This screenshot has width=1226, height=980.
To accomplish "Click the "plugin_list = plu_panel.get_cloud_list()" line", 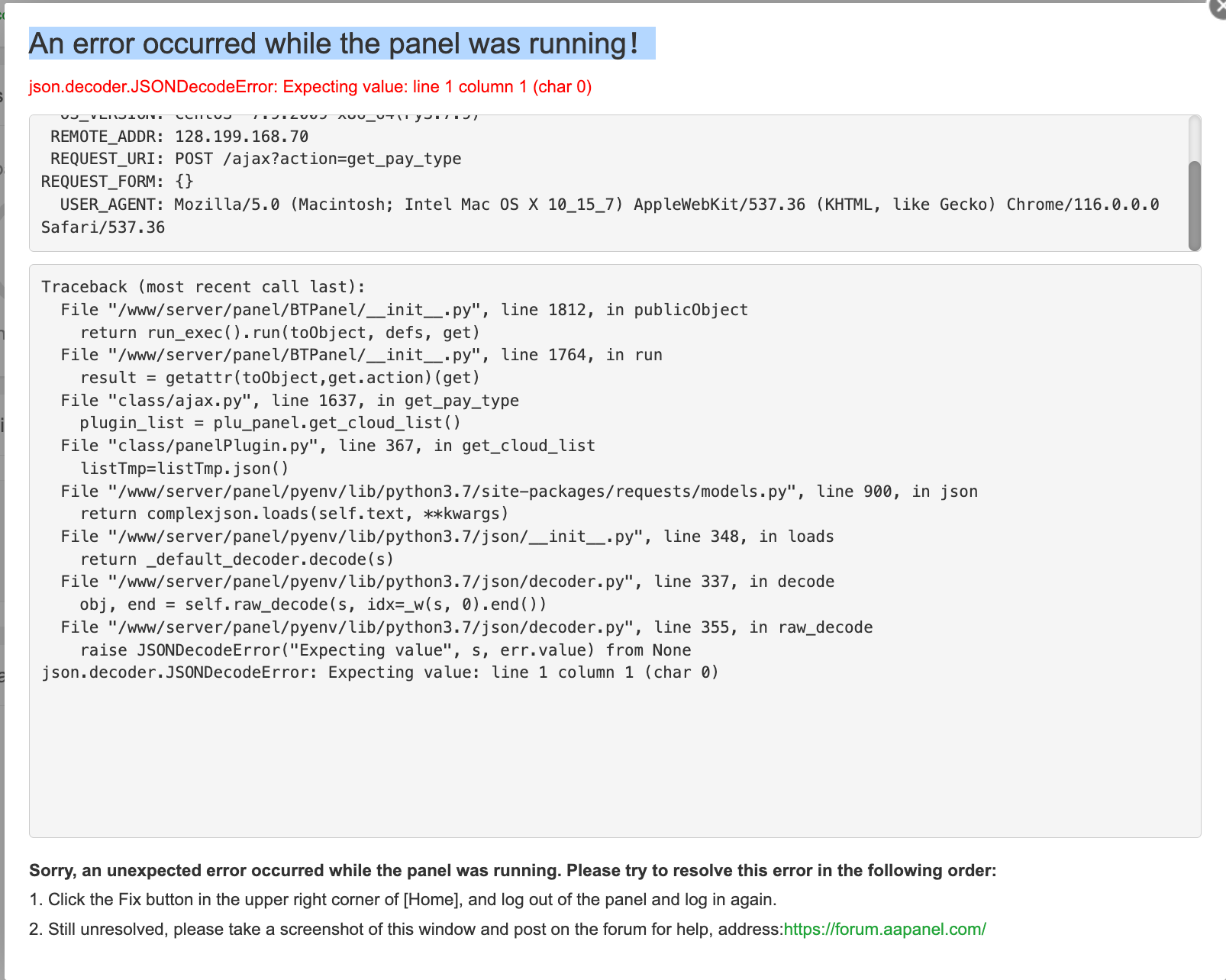I will coord(270,423).
